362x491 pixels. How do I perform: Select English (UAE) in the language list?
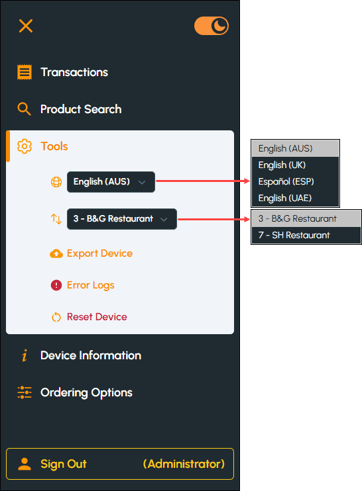coord(295,198)
